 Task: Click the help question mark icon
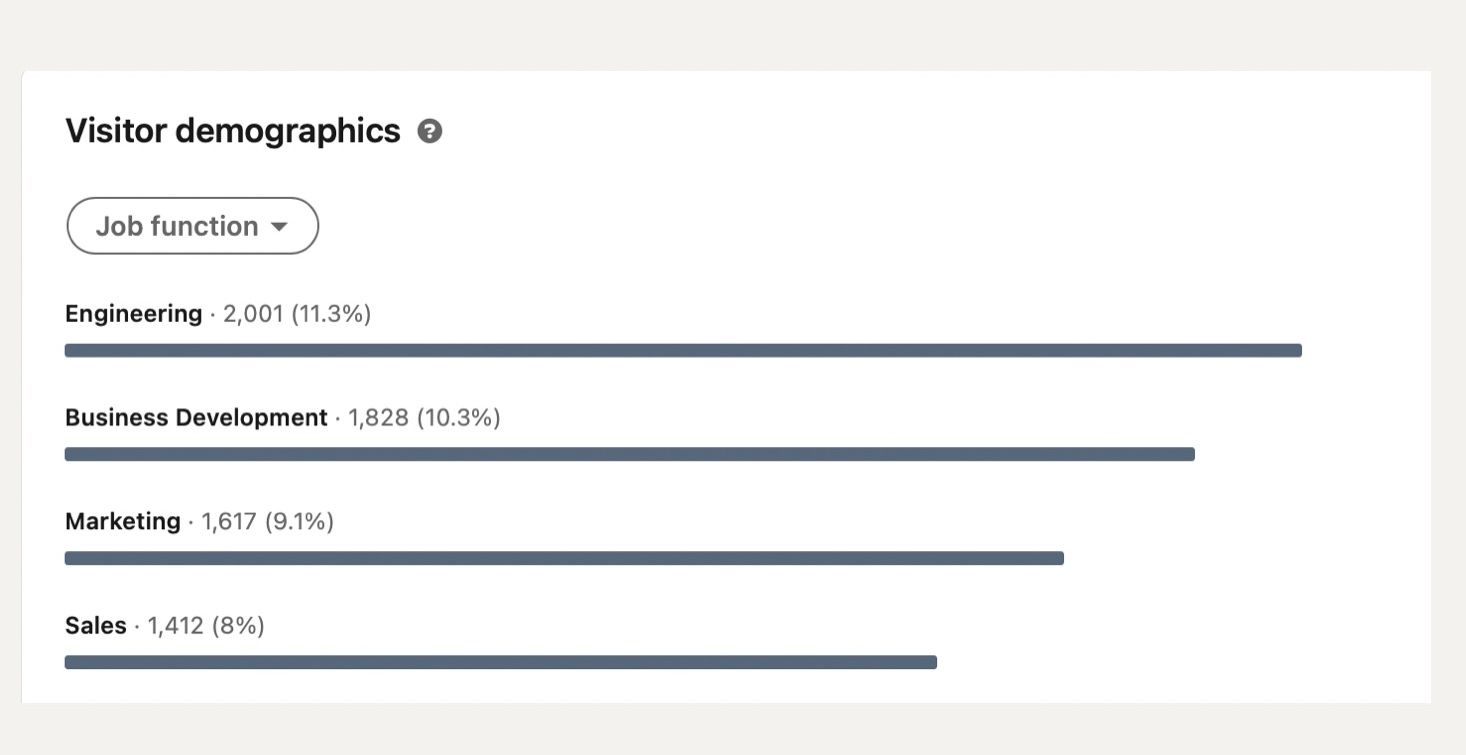pyautogui.click(x=430, y=131)
